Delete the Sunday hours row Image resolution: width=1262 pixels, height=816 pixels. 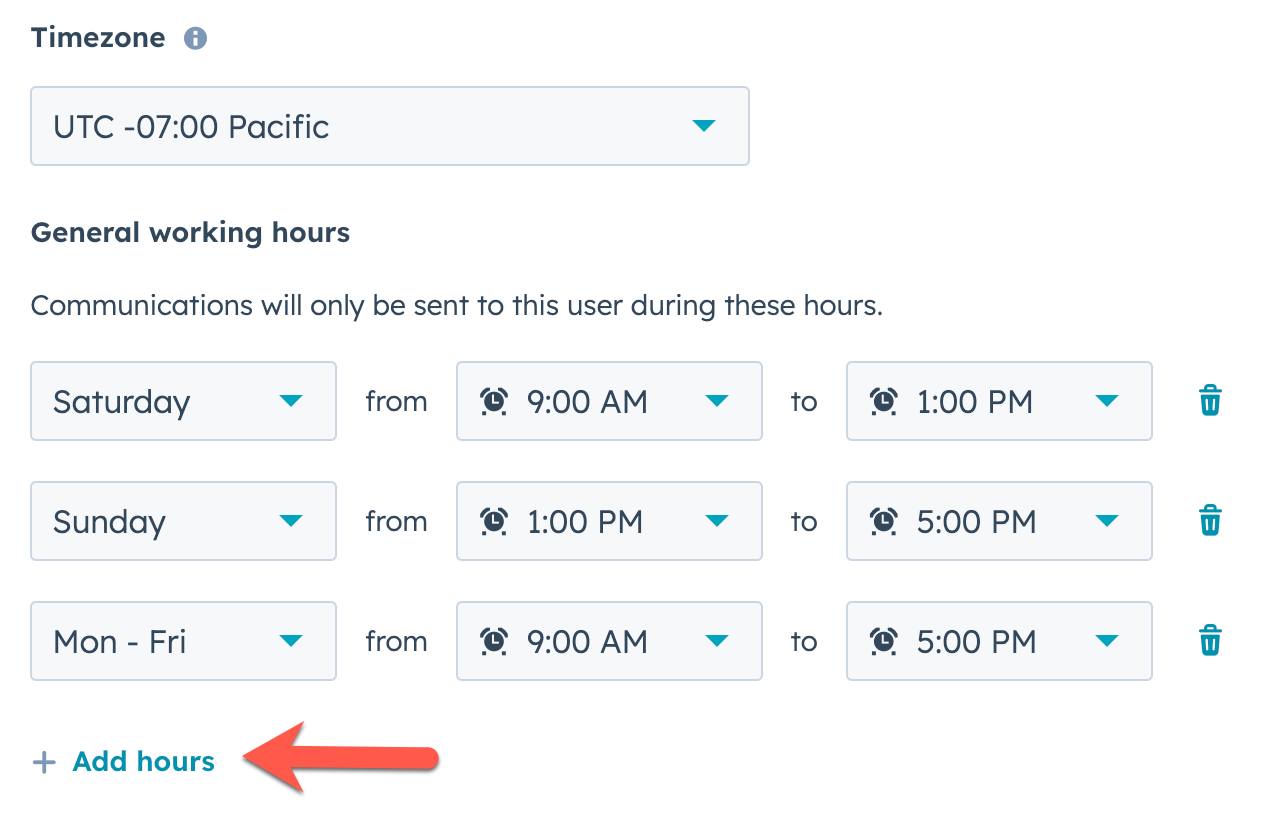(x=1209, y=521)
